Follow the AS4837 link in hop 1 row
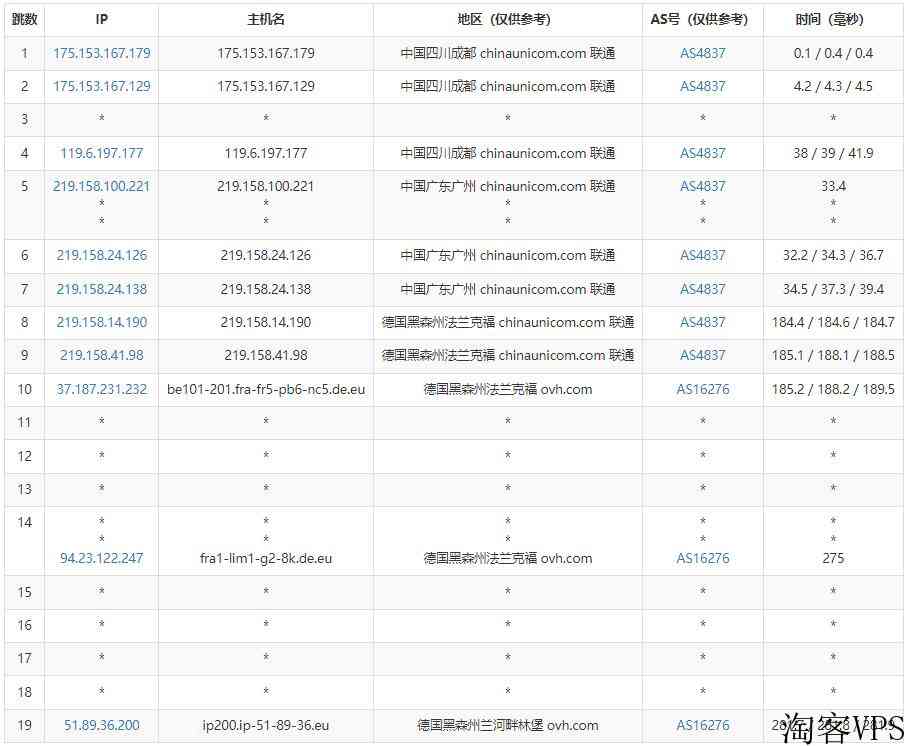This screenshot has width=905, height=746. pos(702,53)
